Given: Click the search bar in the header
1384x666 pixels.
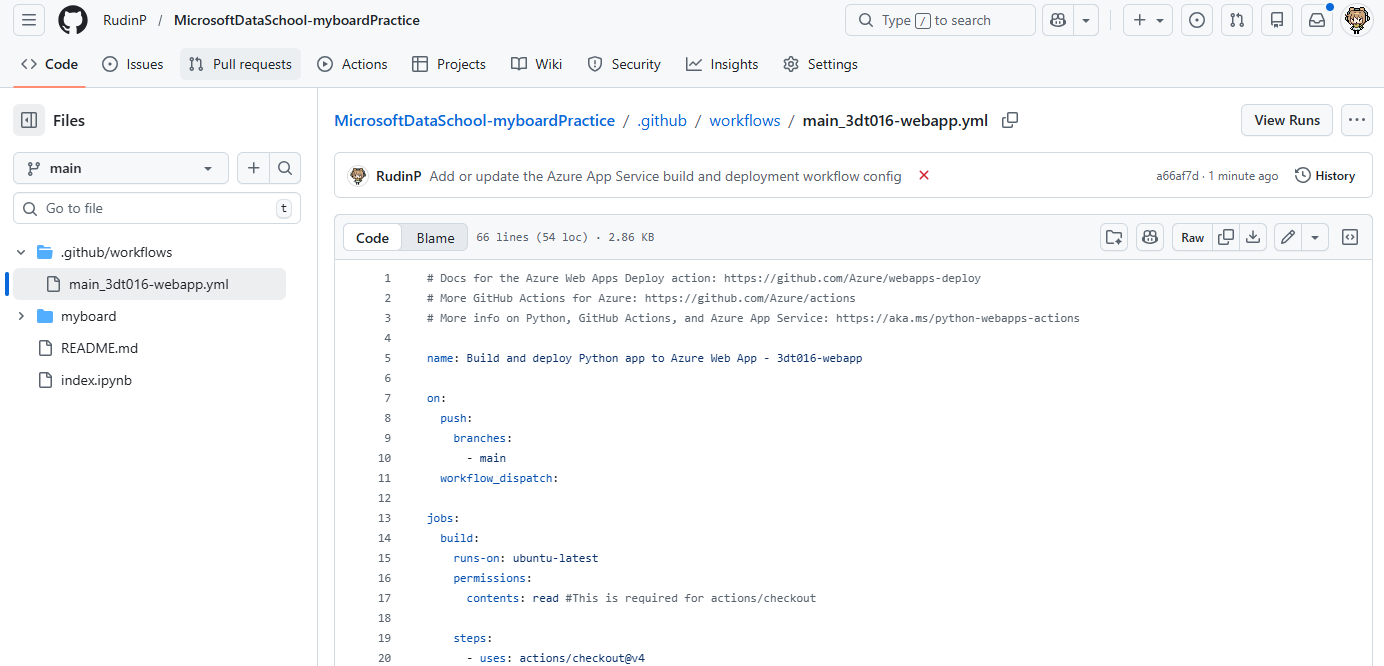Looking at the screenshot, I should [x=940, y=20].
